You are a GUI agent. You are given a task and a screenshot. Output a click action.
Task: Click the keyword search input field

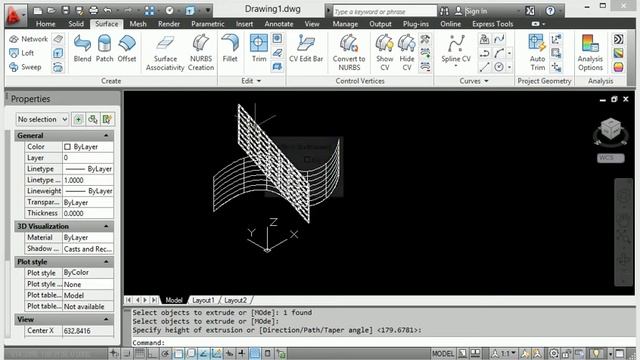(x=384, y=11)
